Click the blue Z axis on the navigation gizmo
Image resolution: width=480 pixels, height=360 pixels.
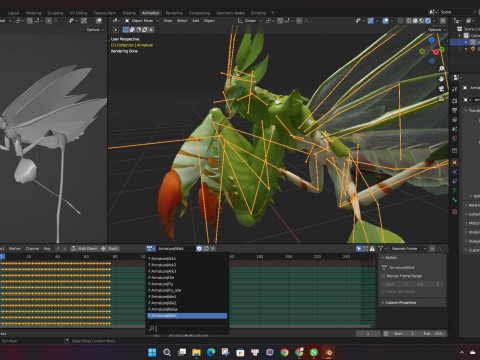432,41
